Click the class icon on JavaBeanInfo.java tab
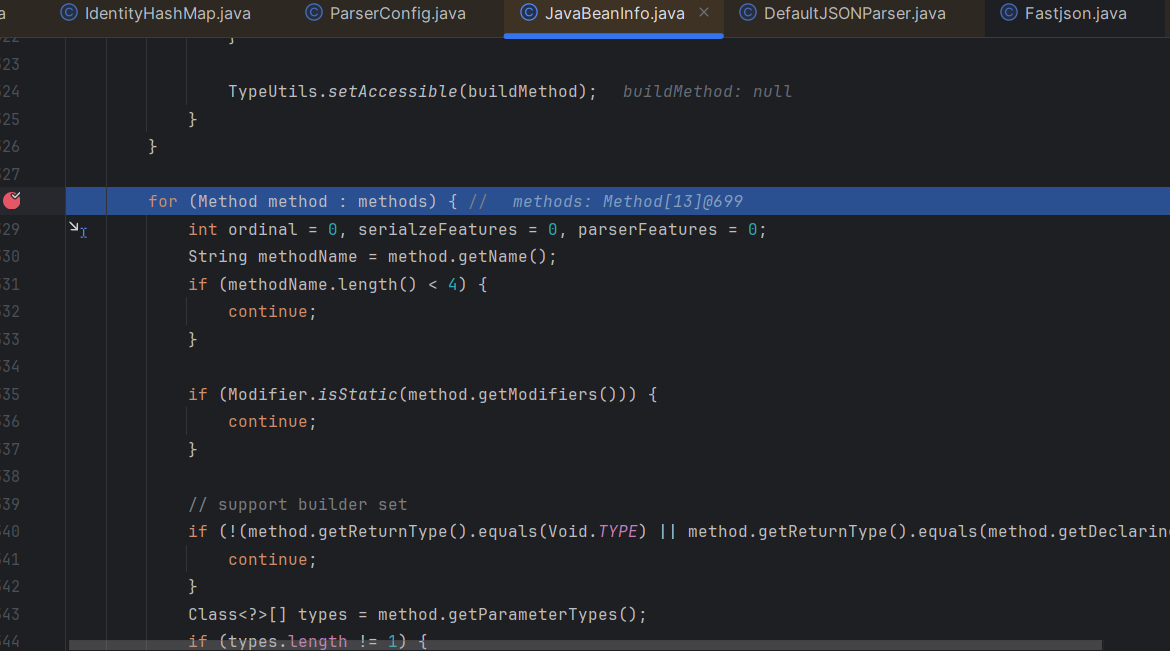 [529, 13]
